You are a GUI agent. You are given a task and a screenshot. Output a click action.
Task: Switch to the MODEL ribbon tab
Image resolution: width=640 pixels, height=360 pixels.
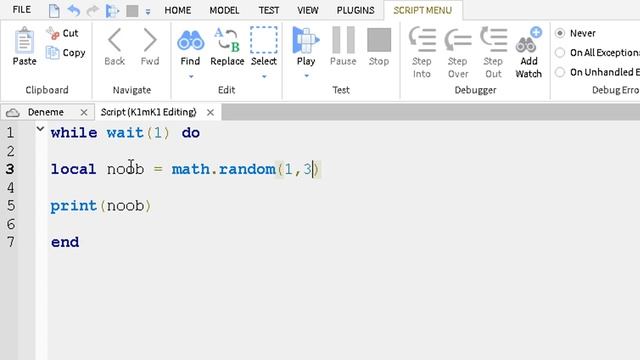coord(224,10)
